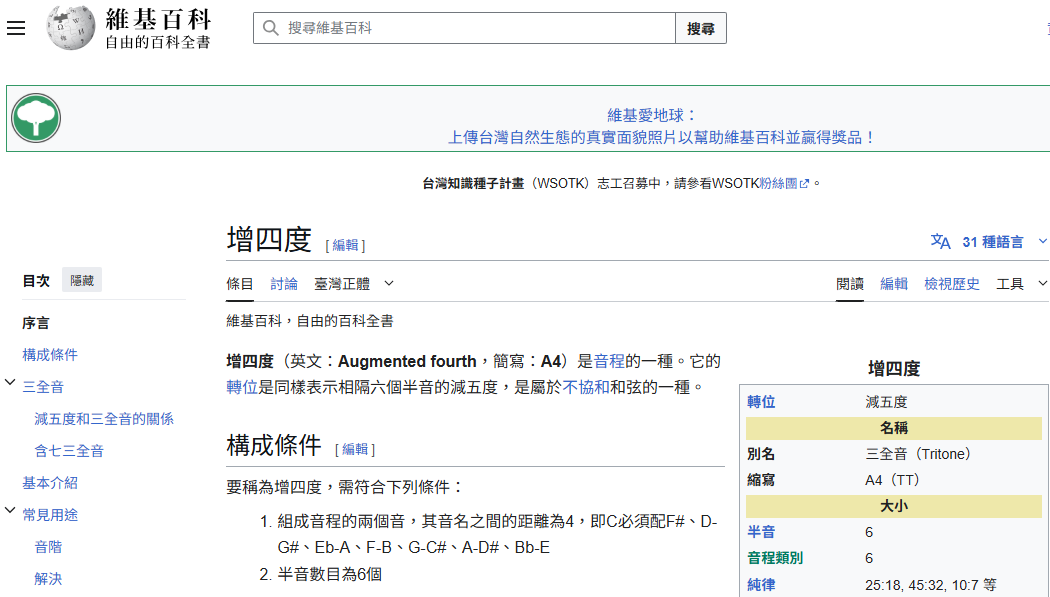Screen dimensions: 1050x597
Task: Click the 減五度 value in infobox
Action: (886, 402)
